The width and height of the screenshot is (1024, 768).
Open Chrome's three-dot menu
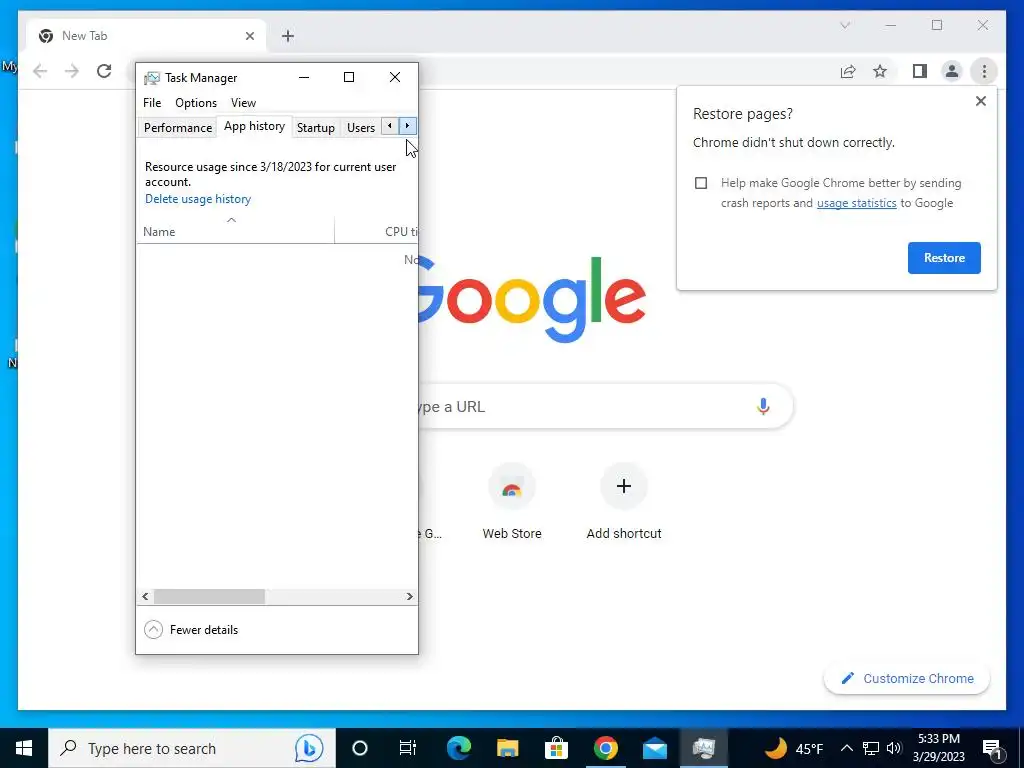coord(984,71)
